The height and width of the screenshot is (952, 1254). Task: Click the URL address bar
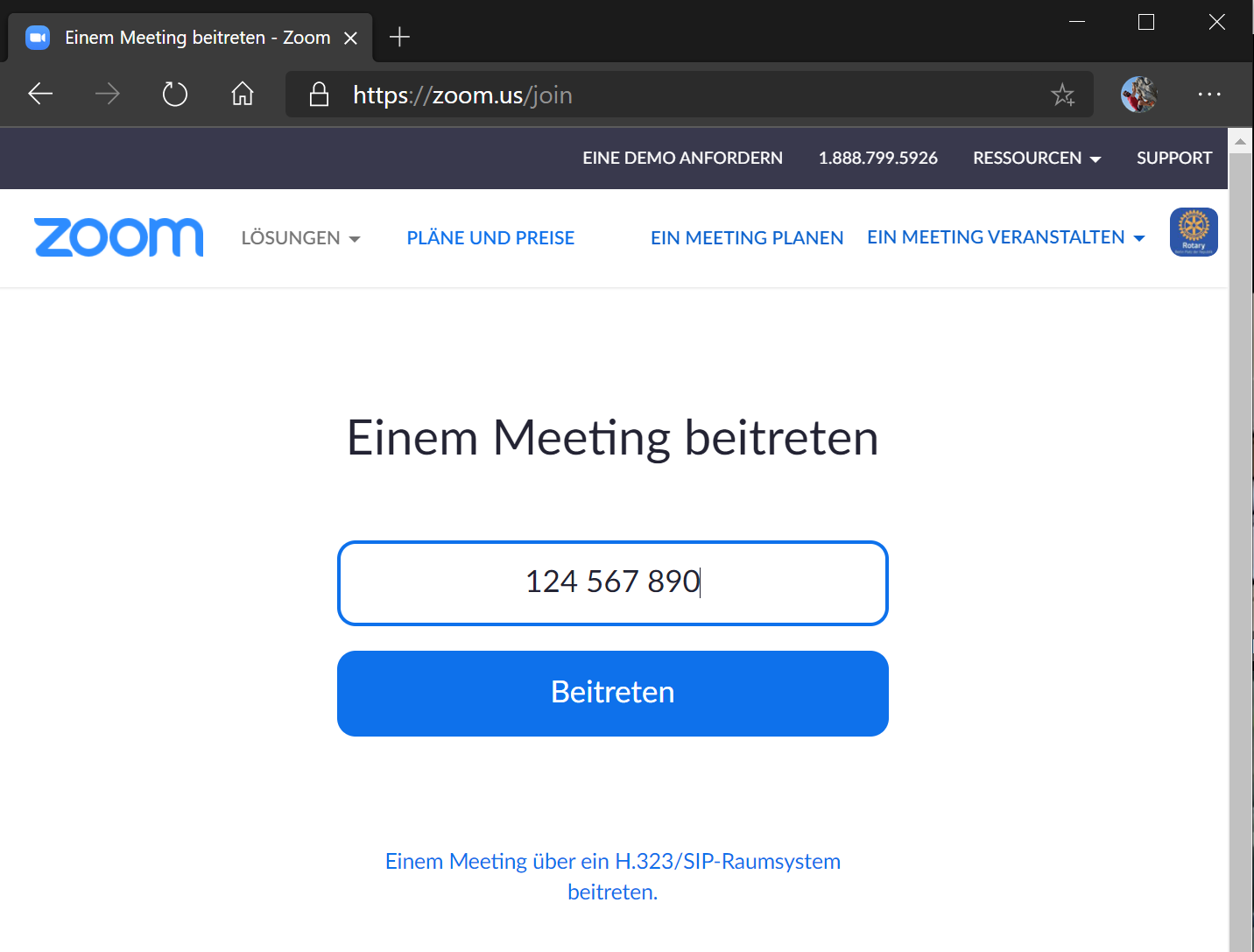(689, 95)
